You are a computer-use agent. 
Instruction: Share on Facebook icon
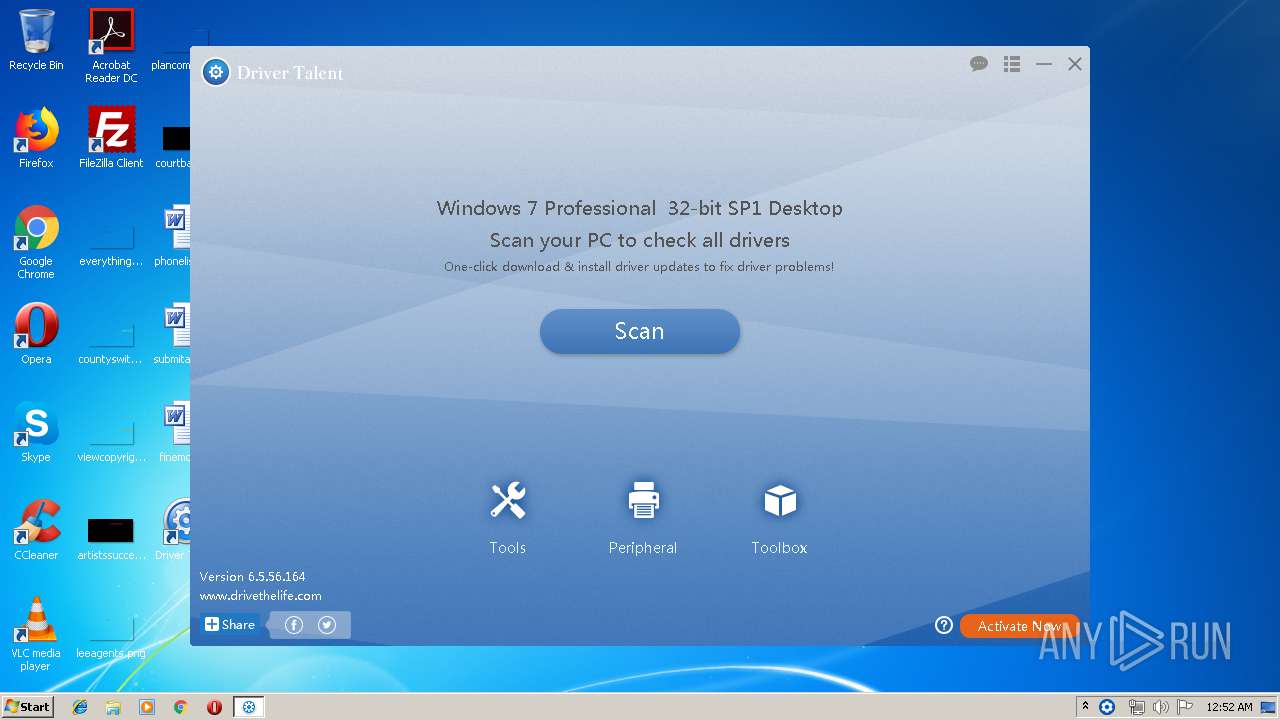pos(294,625)
